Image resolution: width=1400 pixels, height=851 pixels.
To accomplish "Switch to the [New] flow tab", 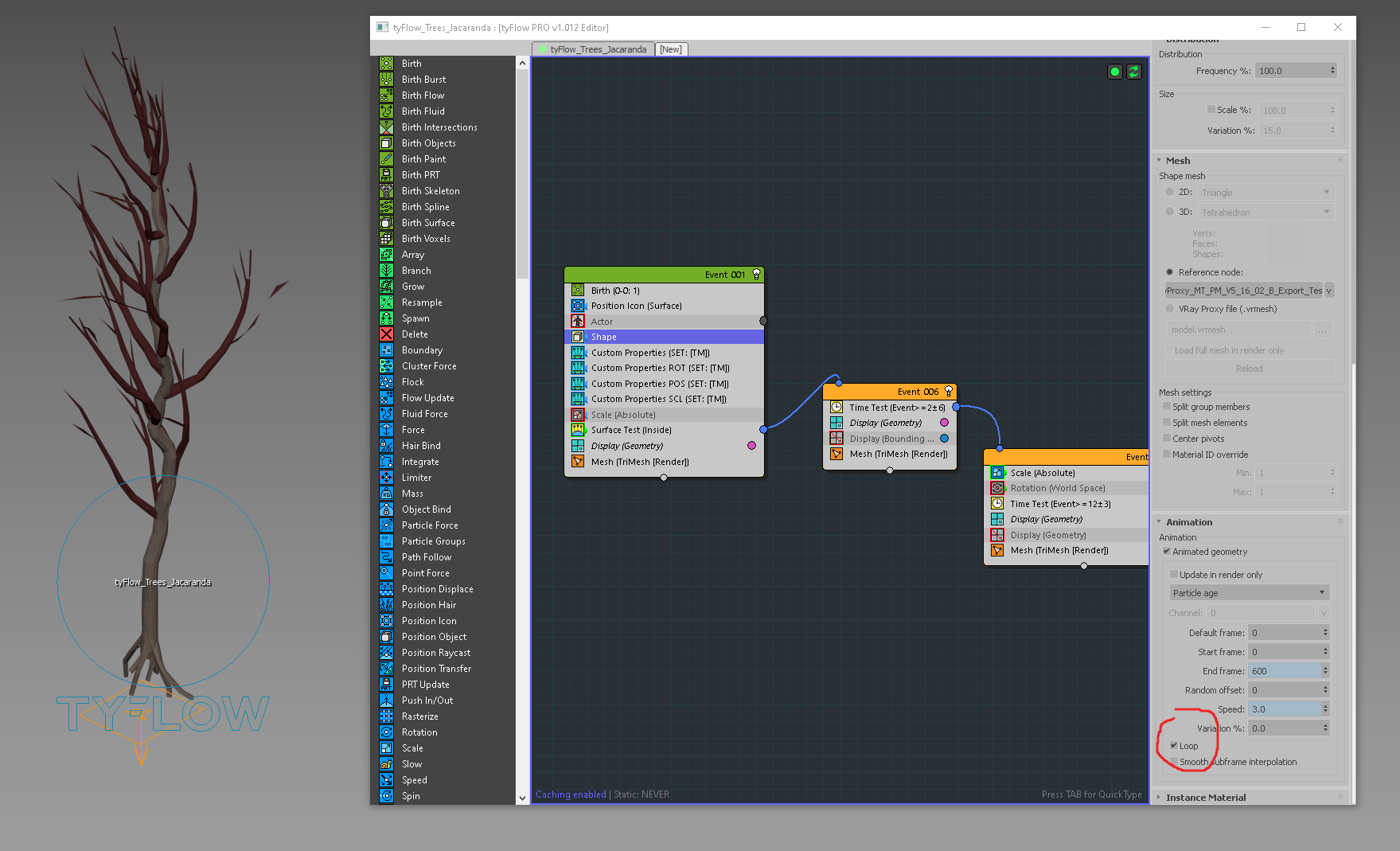I will (671, 49).
